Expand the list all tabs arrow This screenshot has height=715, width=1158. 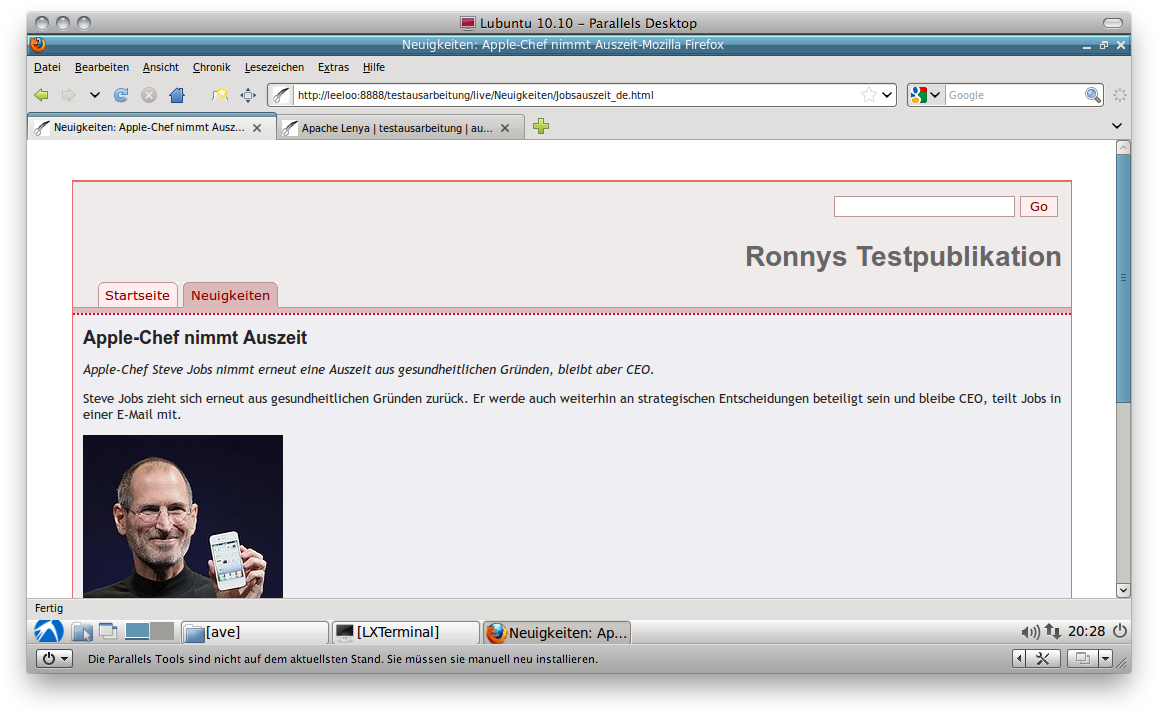pos(1117,126)
